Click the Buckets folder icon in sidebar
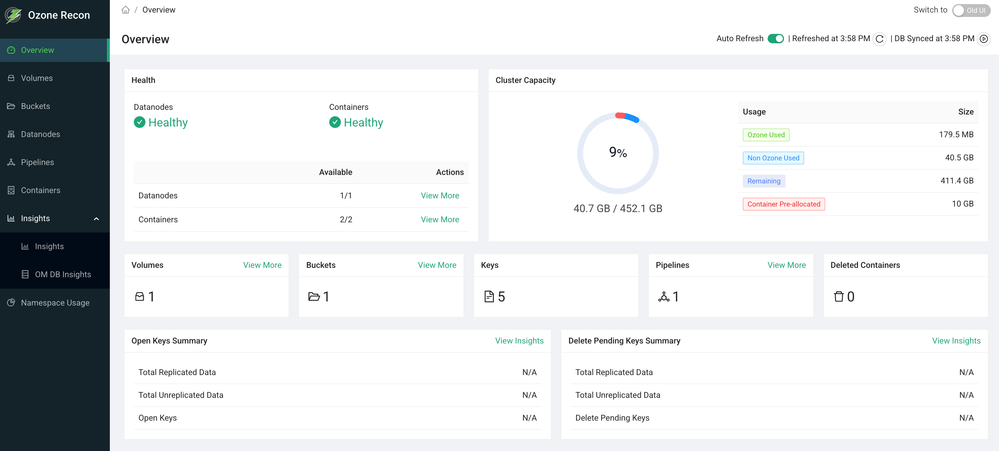Screen dimensions: 999x451 pos(11,106)
